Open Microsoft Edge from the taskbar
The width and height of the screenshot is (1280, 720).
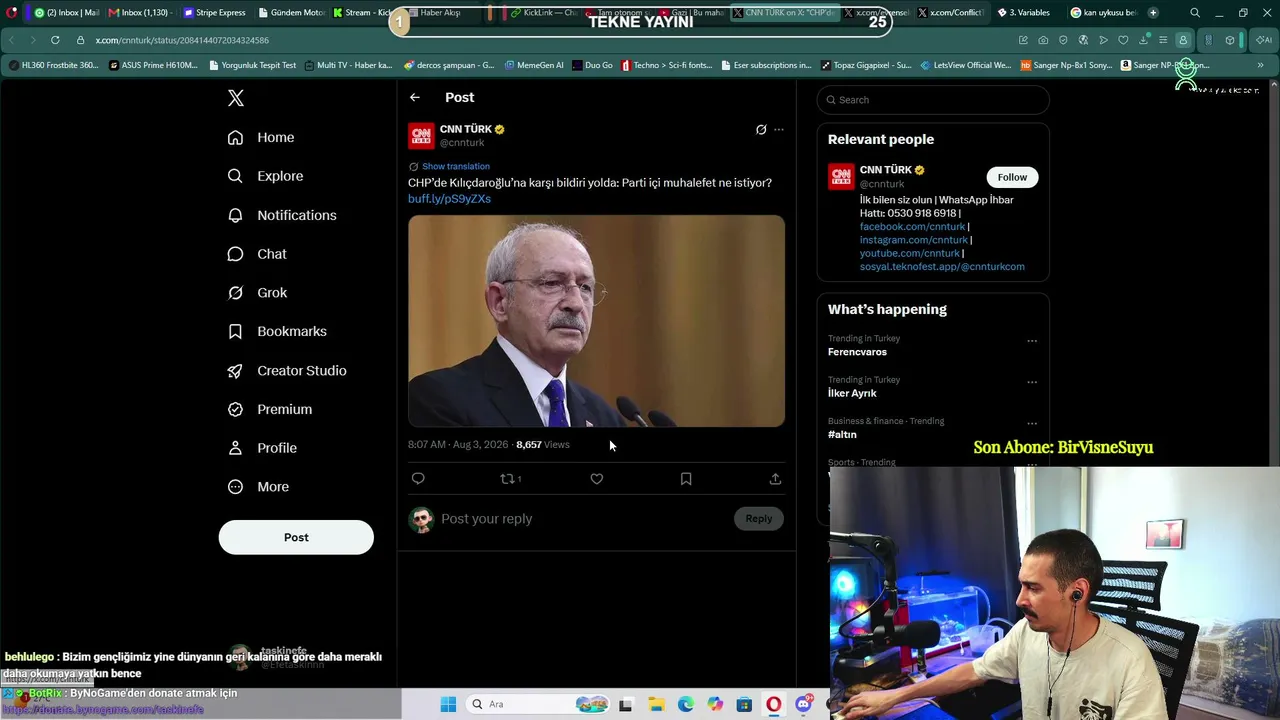pos(685,705)
